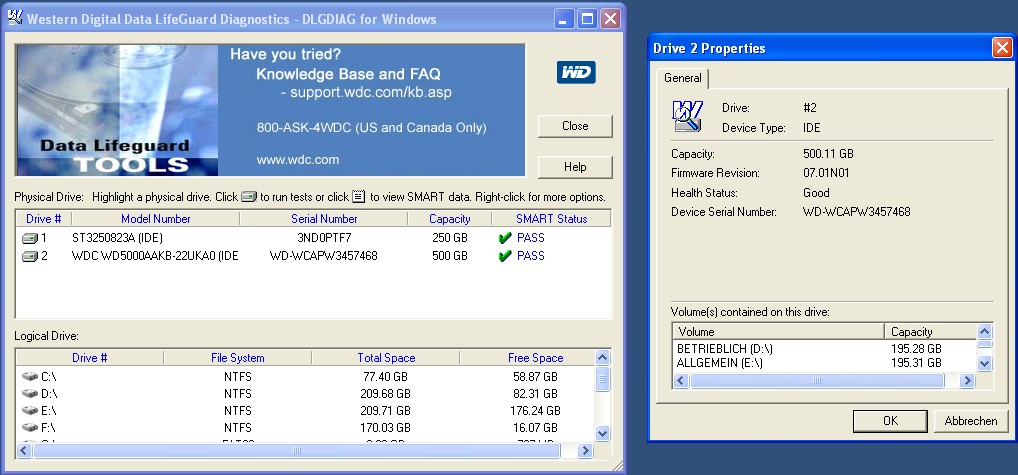The width and height of the screenshot is (1018, 475).
Task: Switch to the General tab
Action: click(x=682, y=78)
